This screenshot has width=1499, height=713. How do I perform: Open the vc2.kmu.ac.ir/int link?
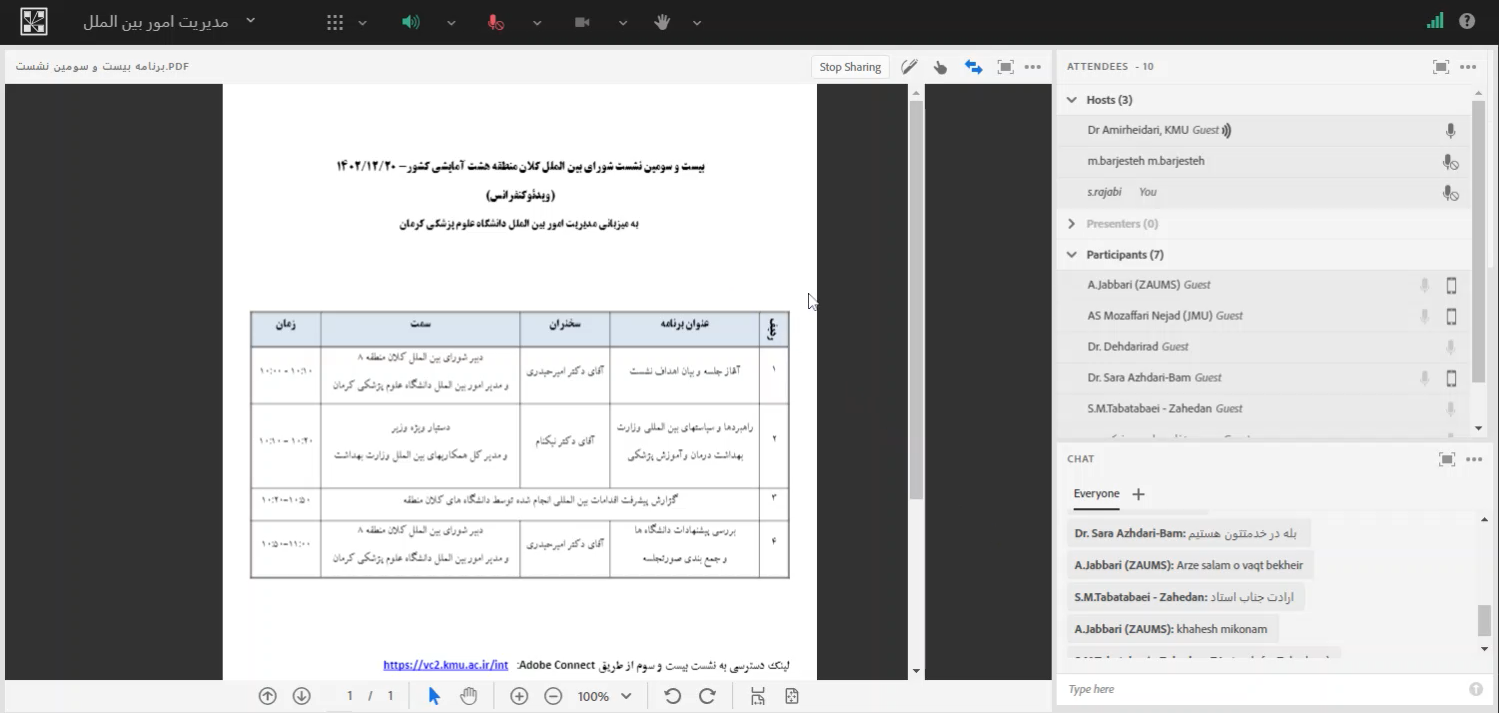[x=446, y=665]
